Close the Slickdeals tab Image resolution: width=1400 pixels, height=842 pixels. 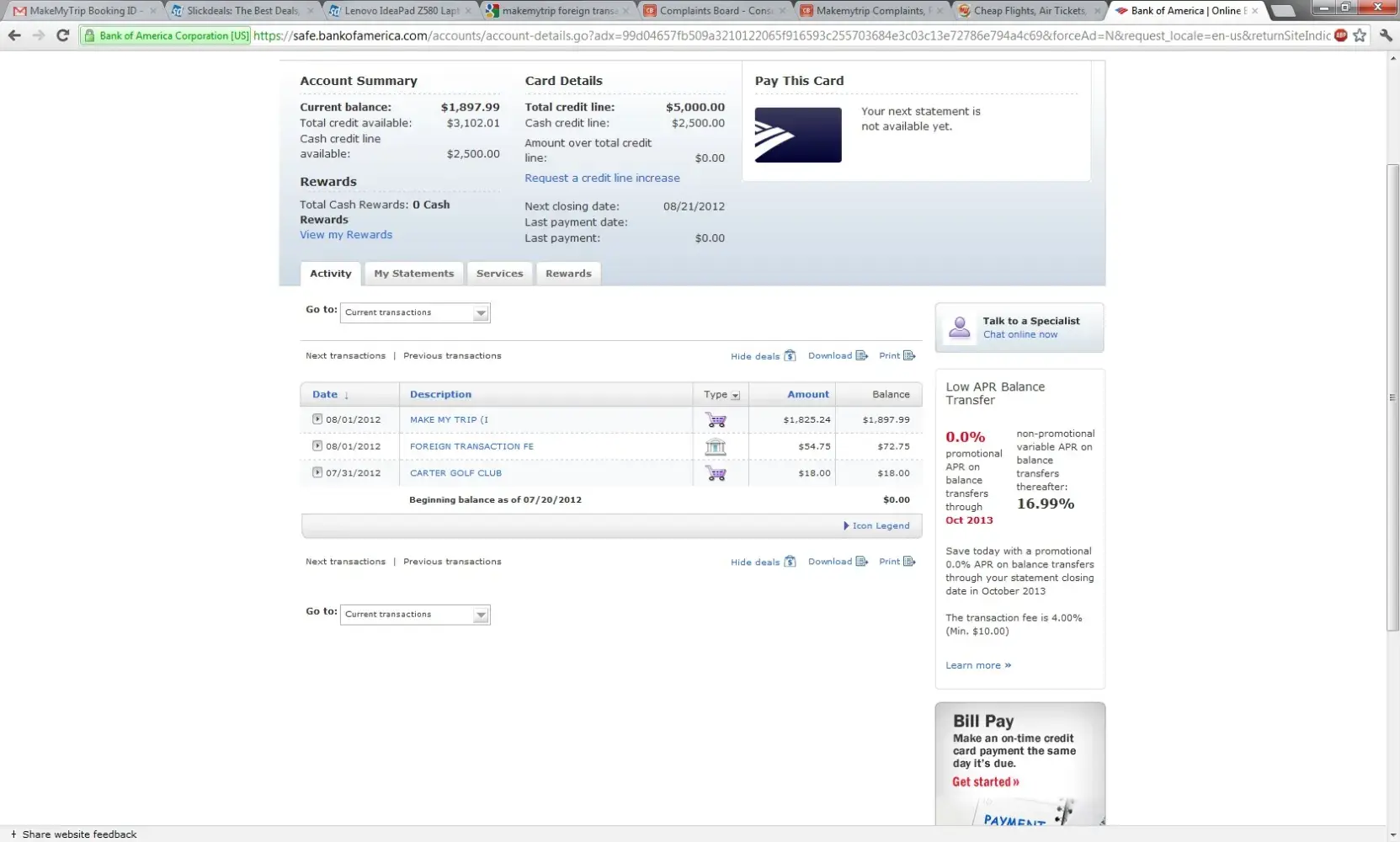(x=311, y=11)
